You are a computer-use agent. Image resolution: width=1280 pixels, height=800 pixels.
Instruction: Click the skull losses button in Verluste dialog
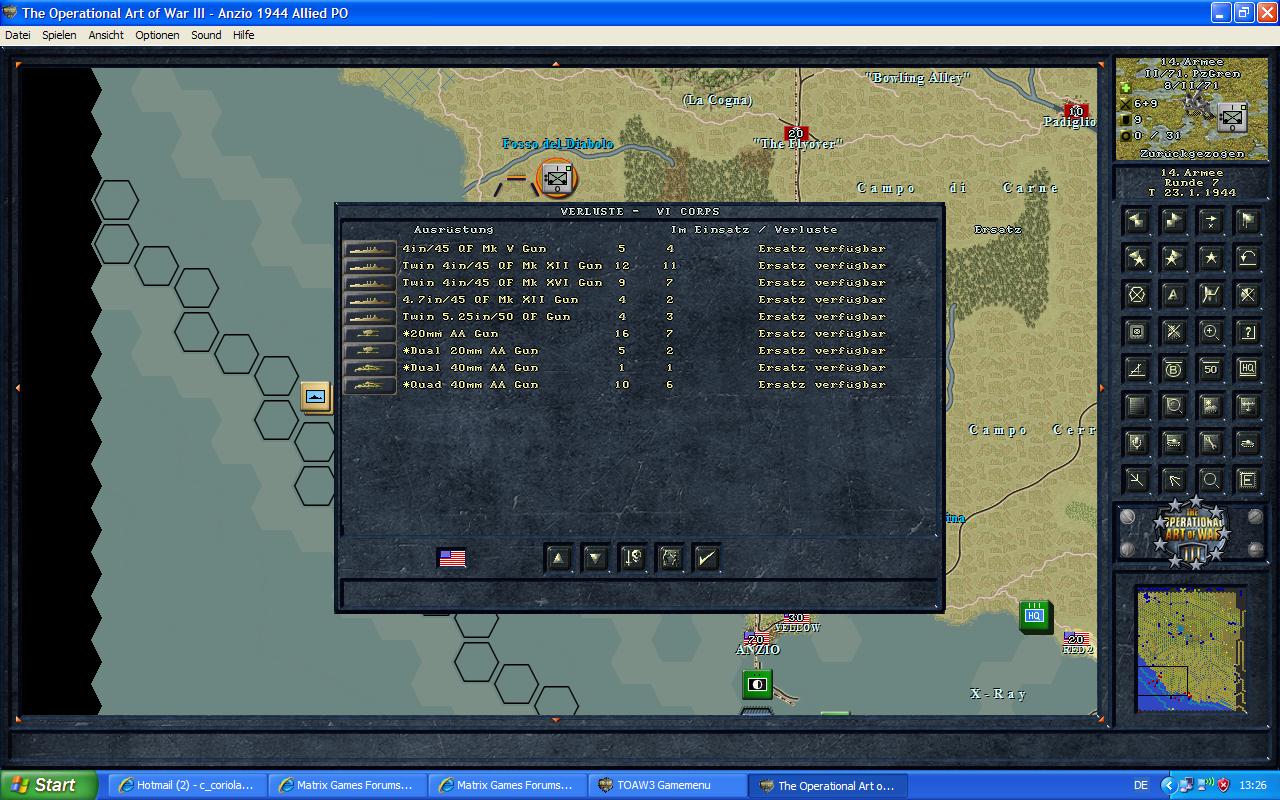632,558
